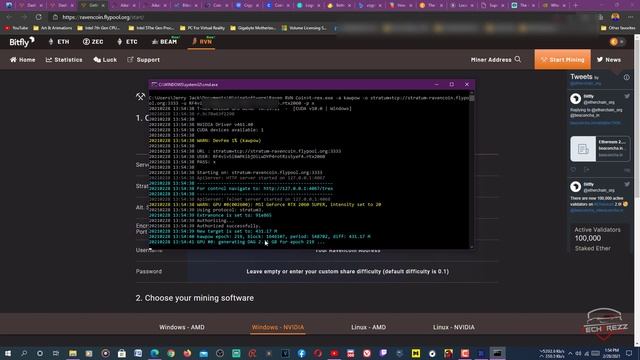
Task: Open the notification center icon
Action: pos(629,353)
